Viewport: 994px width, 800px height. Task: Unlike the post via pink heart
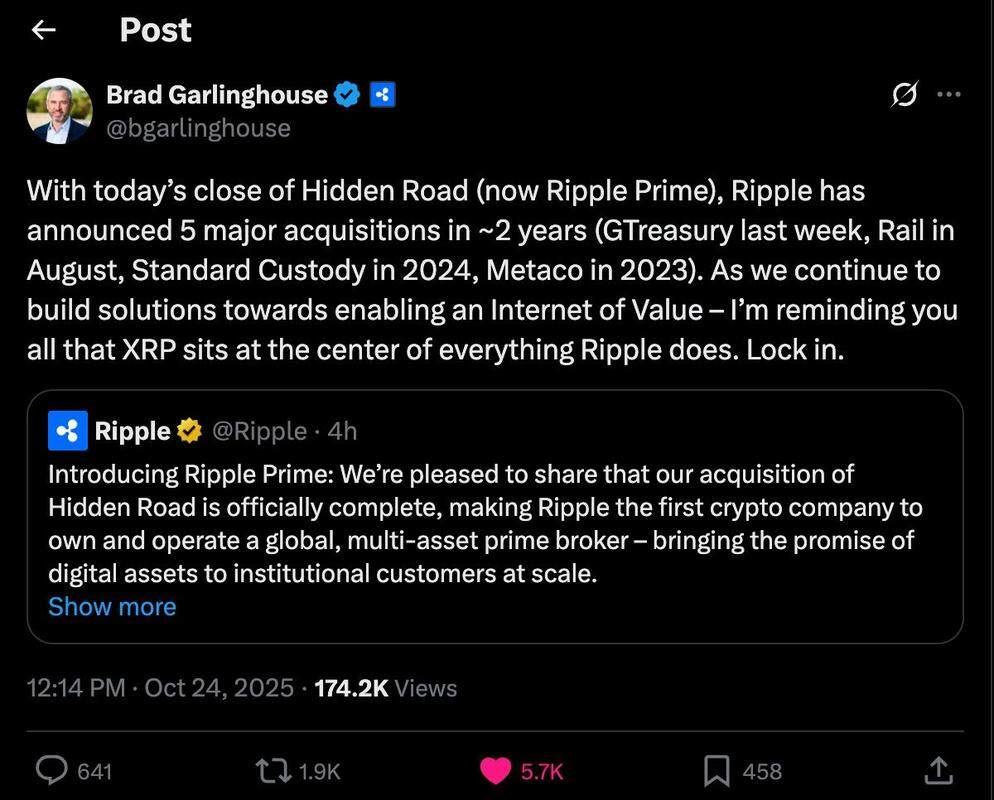click(x=495, y=770)
